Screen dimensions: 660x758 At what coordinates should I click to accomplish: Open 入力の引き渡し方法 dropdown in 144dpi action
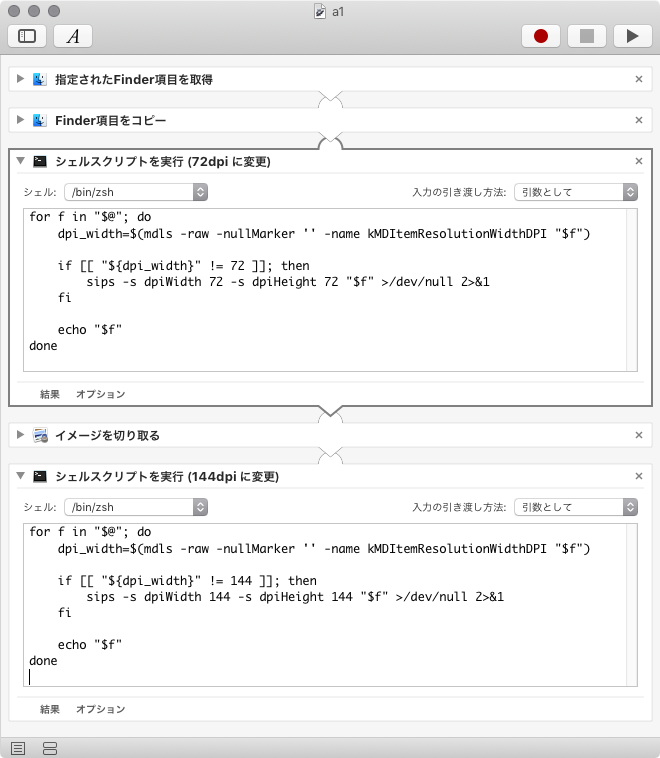point(576,507)
